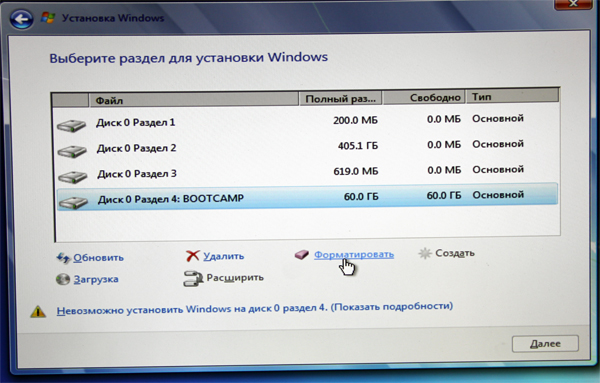Click the Далее button
Screen dimensions: 600x383
click(x=545, y=344)
